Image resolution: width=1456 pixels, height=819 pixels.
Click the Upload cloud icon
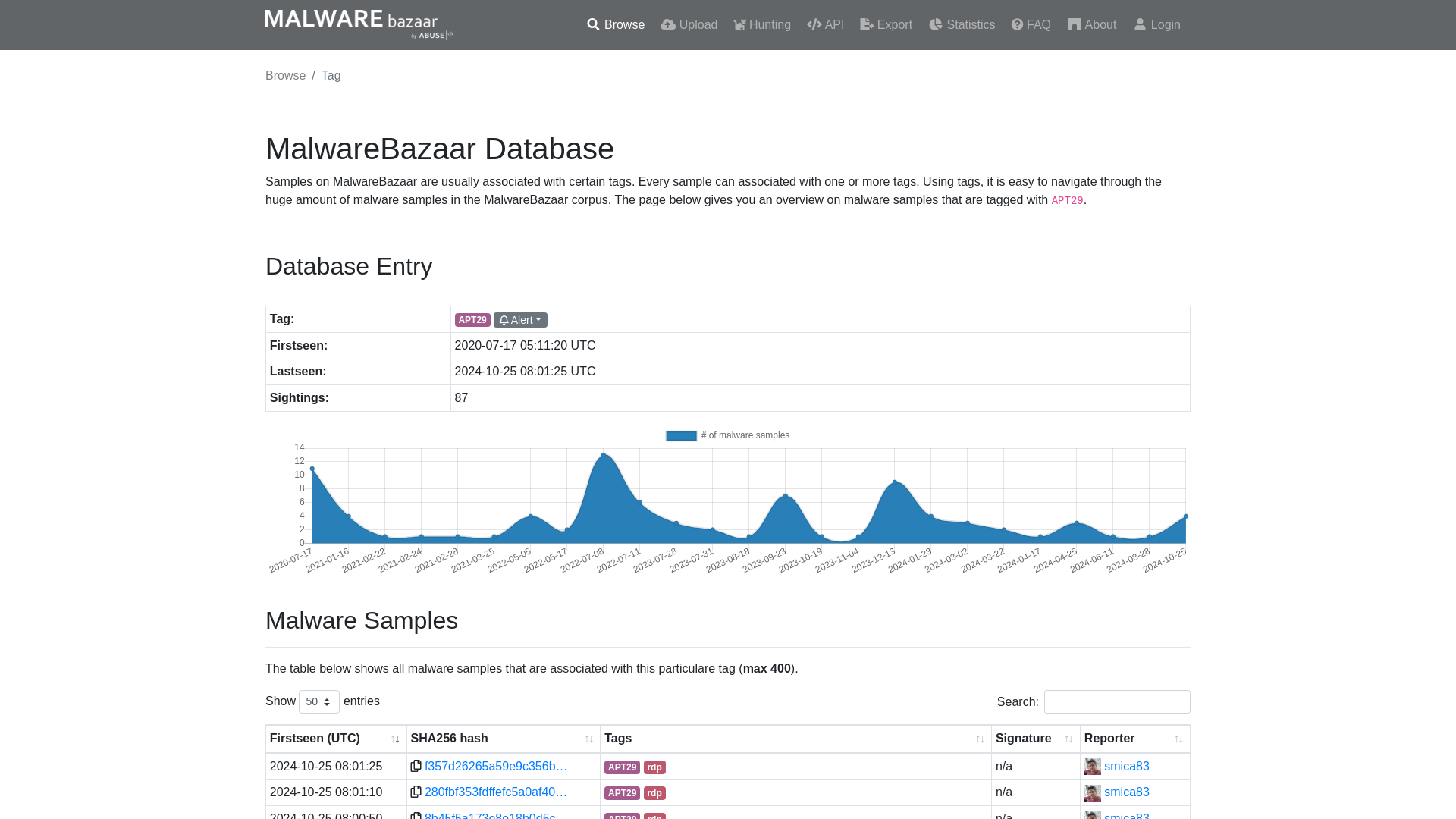pos(668,25)
